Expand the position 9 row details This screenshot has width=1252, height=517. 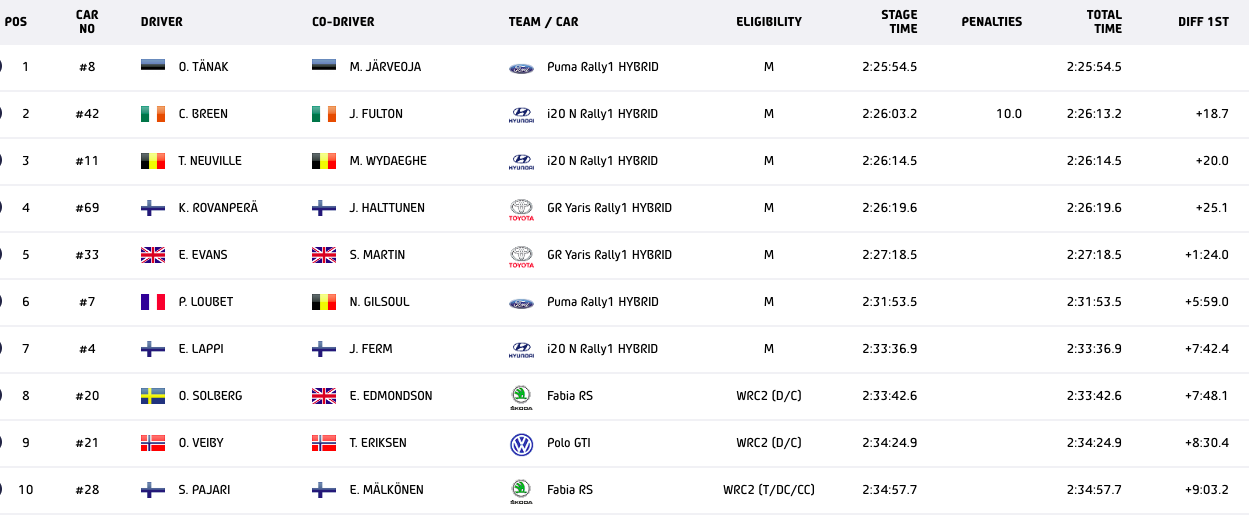[x=2, y=443]
